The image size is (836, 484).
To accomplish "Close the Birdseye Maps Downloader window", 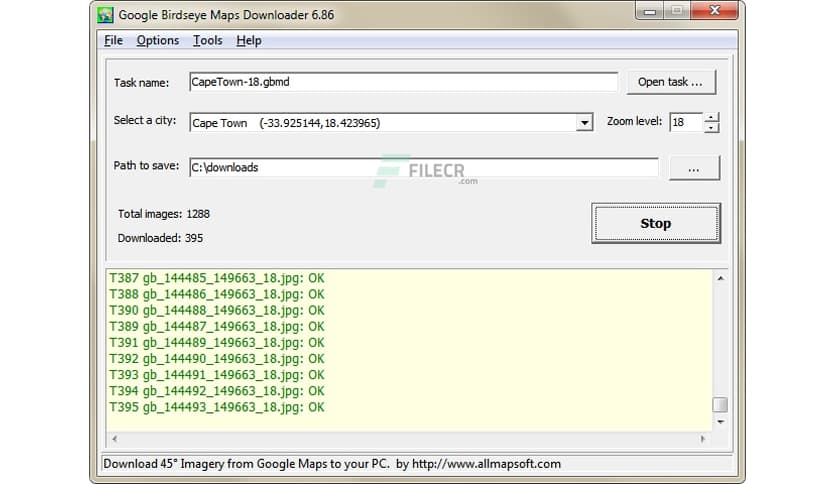I will point(714,11).
